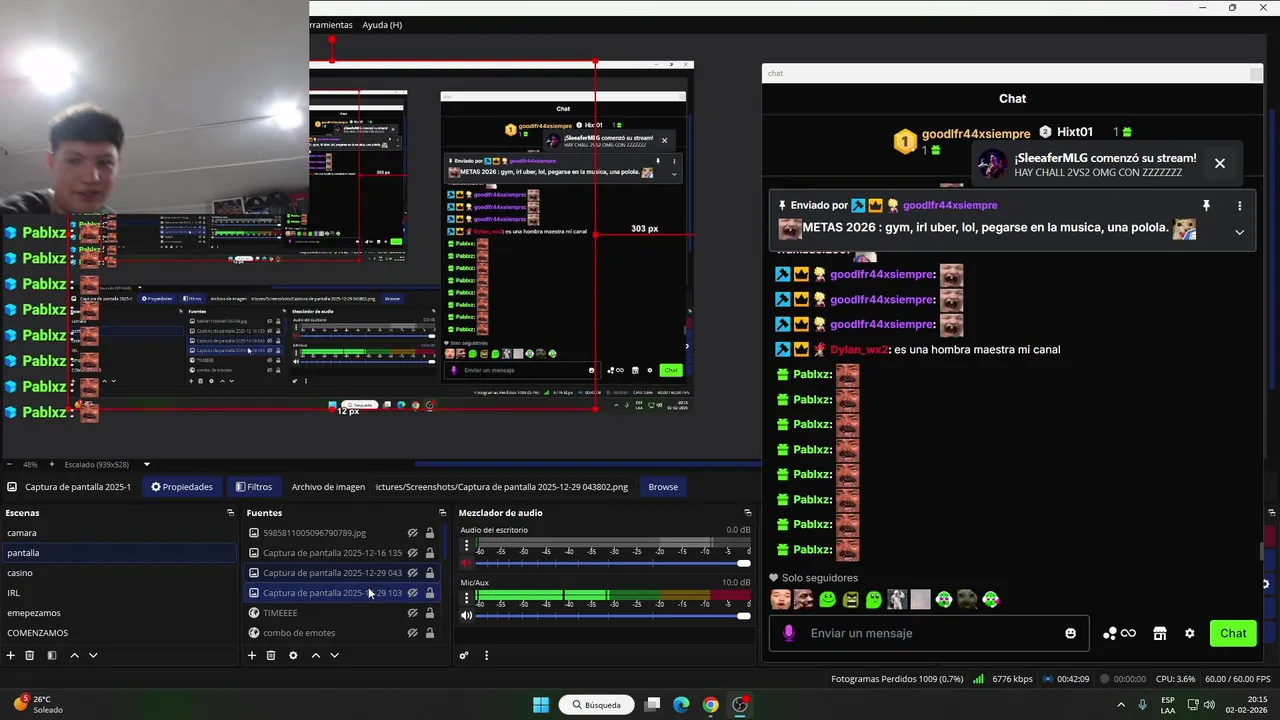Unmute Audio del escritorio speaker icon

point(466,563)
